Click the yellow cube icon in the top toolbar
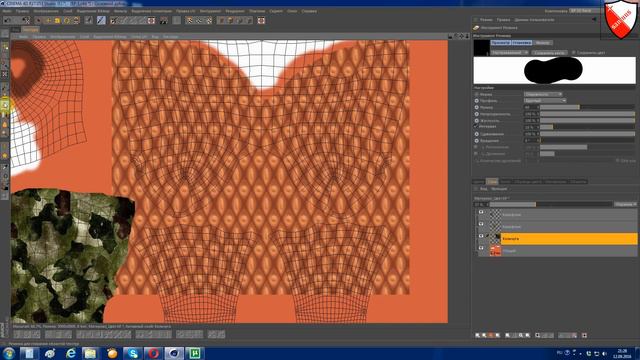 pyautogui.click(x=57, y=20)
